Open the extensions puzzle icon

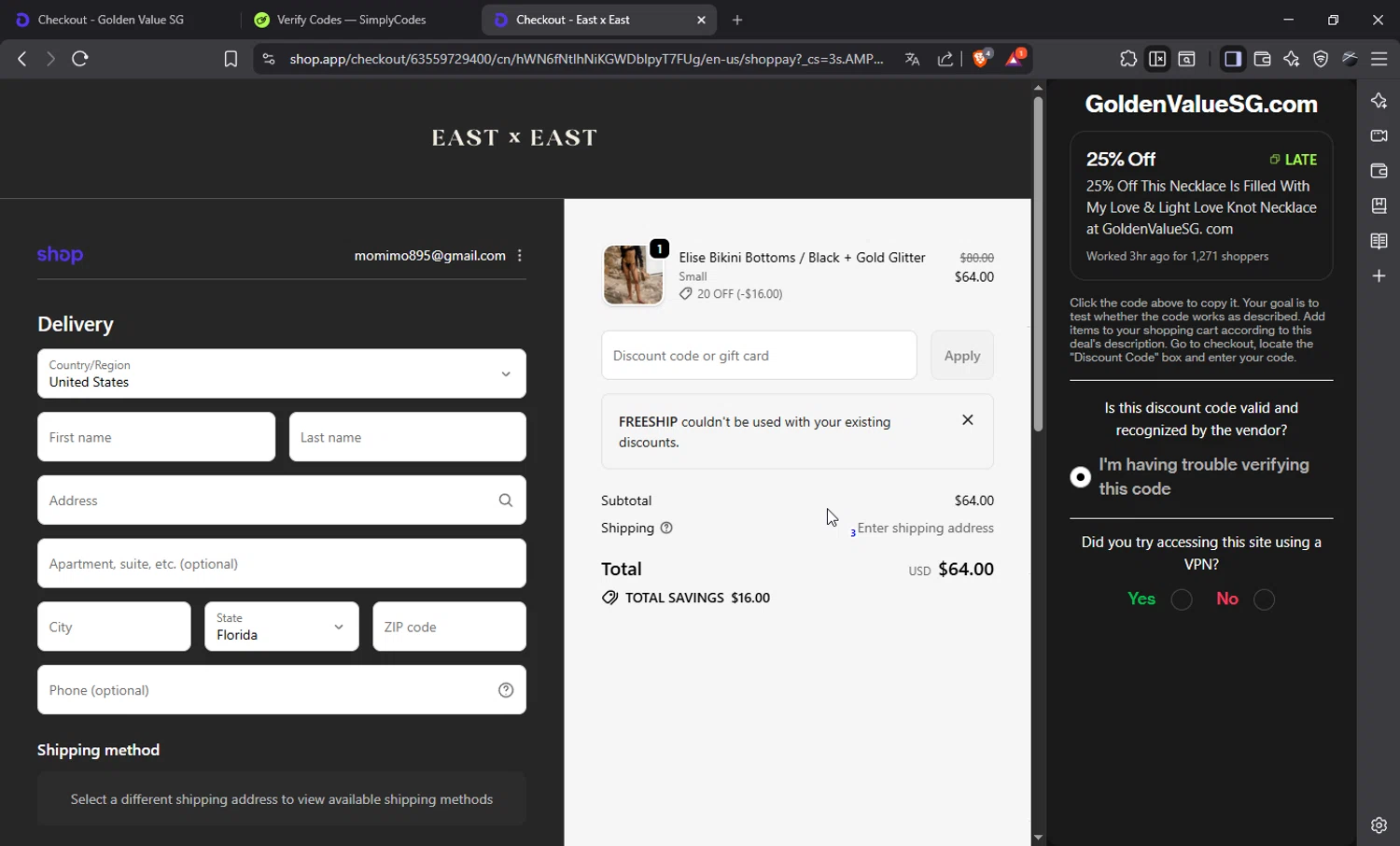click(x=1128, y=59)
